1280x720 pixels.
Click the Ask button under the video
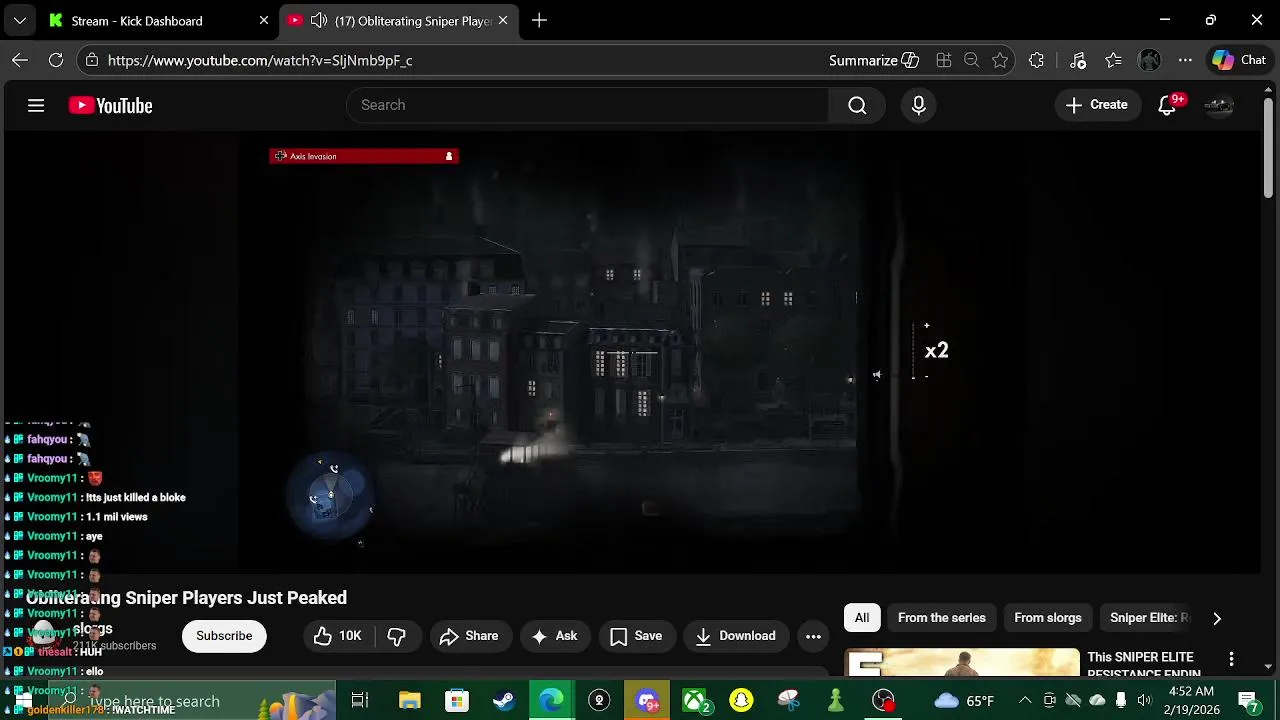[x=554, y=636]
